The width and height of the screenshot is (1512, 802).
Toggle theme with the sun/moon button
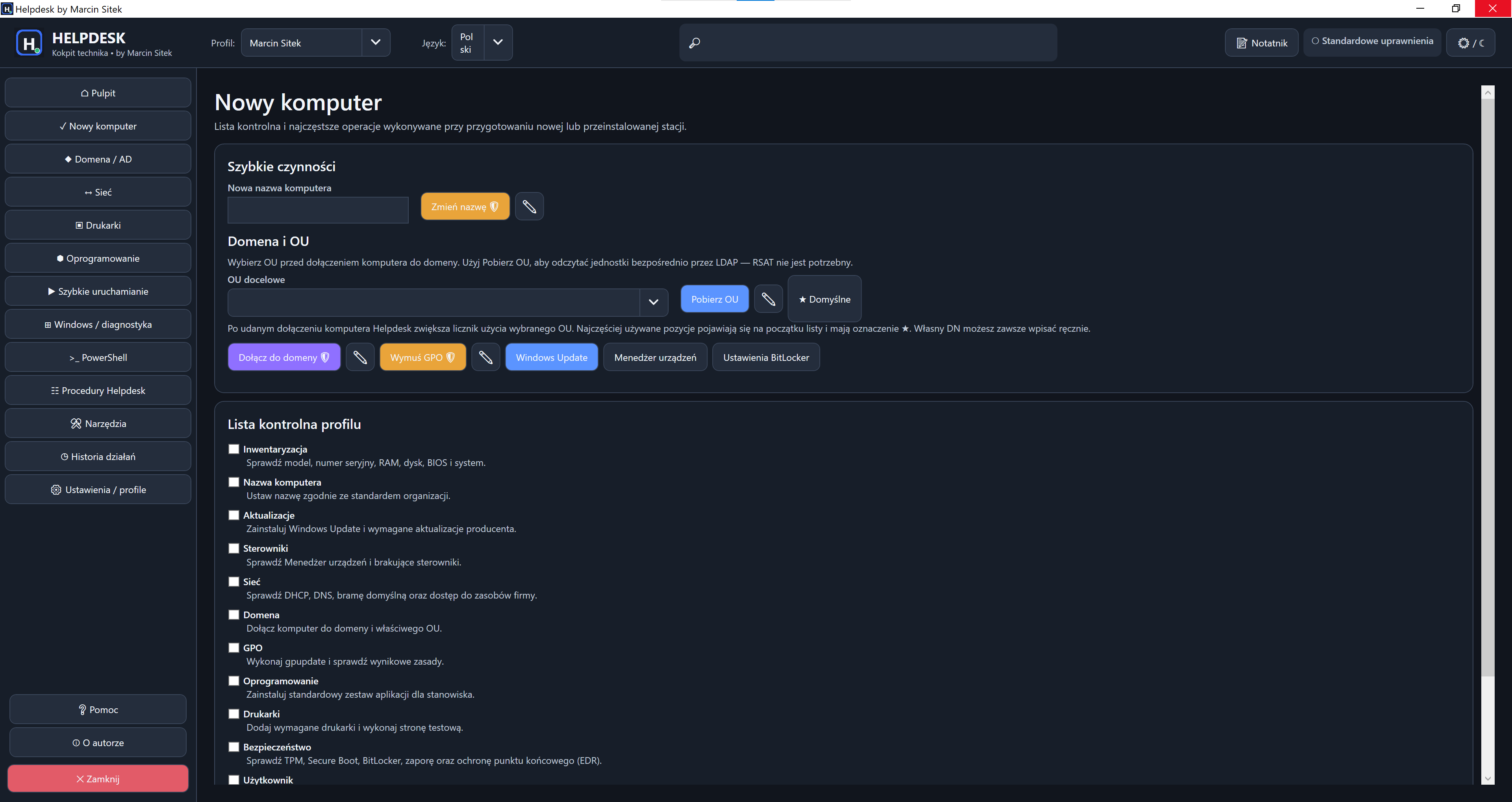[1470, 43]
